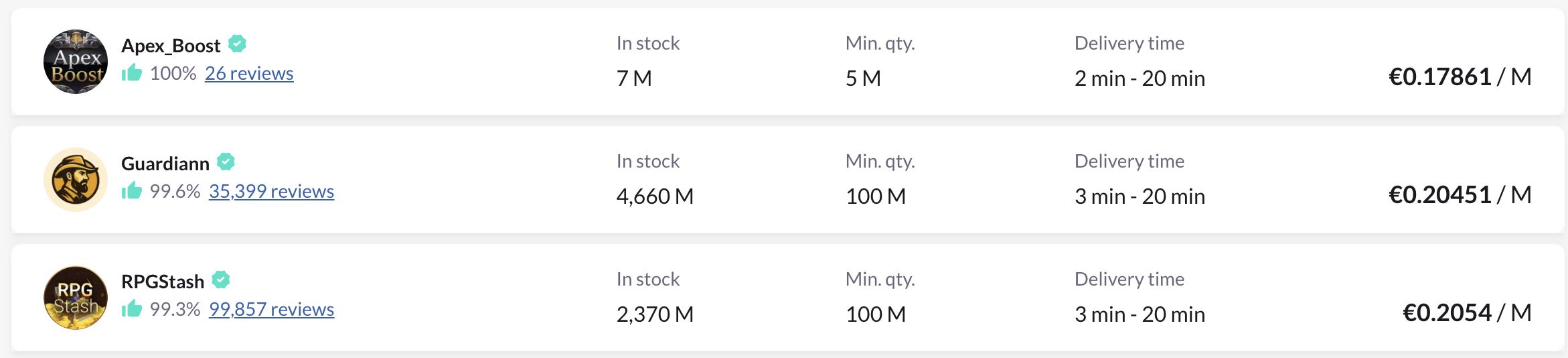Click Guardiann thumbs-up rating icon
This screenshot has width=1568, height=358.
pos(132,191)
